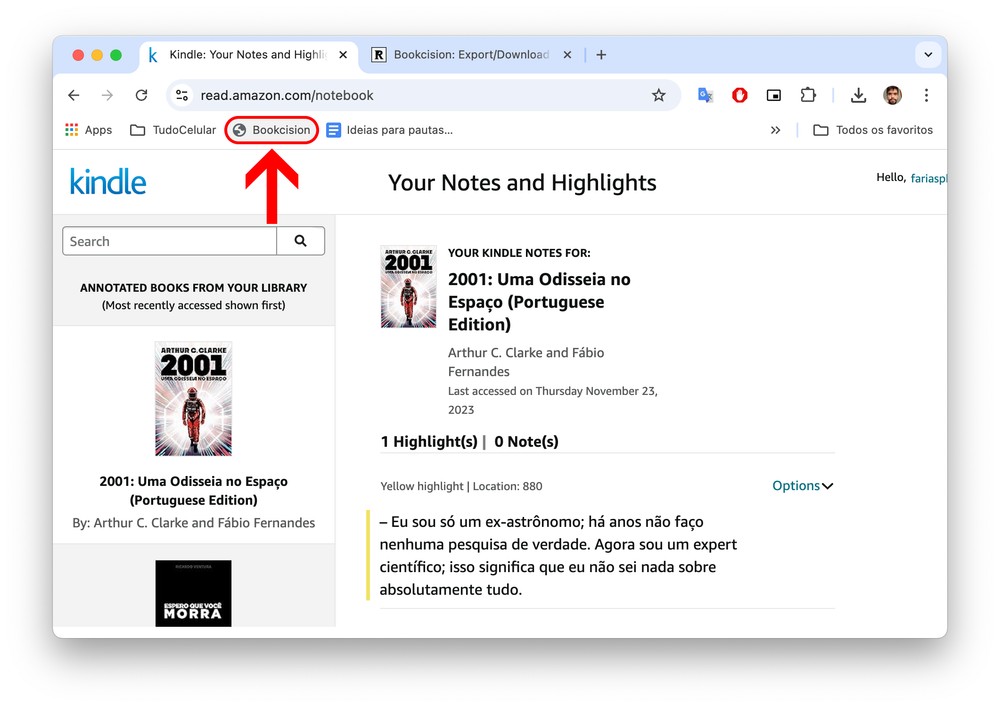This screenshot has width=1000, height=708.
Task: Click Annotated Books From Your Library heading
Action: 193,288
